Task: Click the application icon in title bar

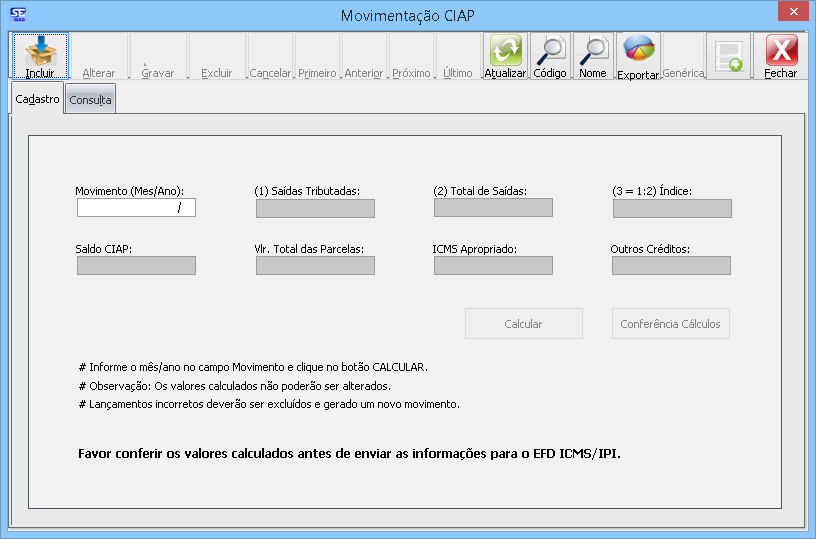Action: coord(18,14)
